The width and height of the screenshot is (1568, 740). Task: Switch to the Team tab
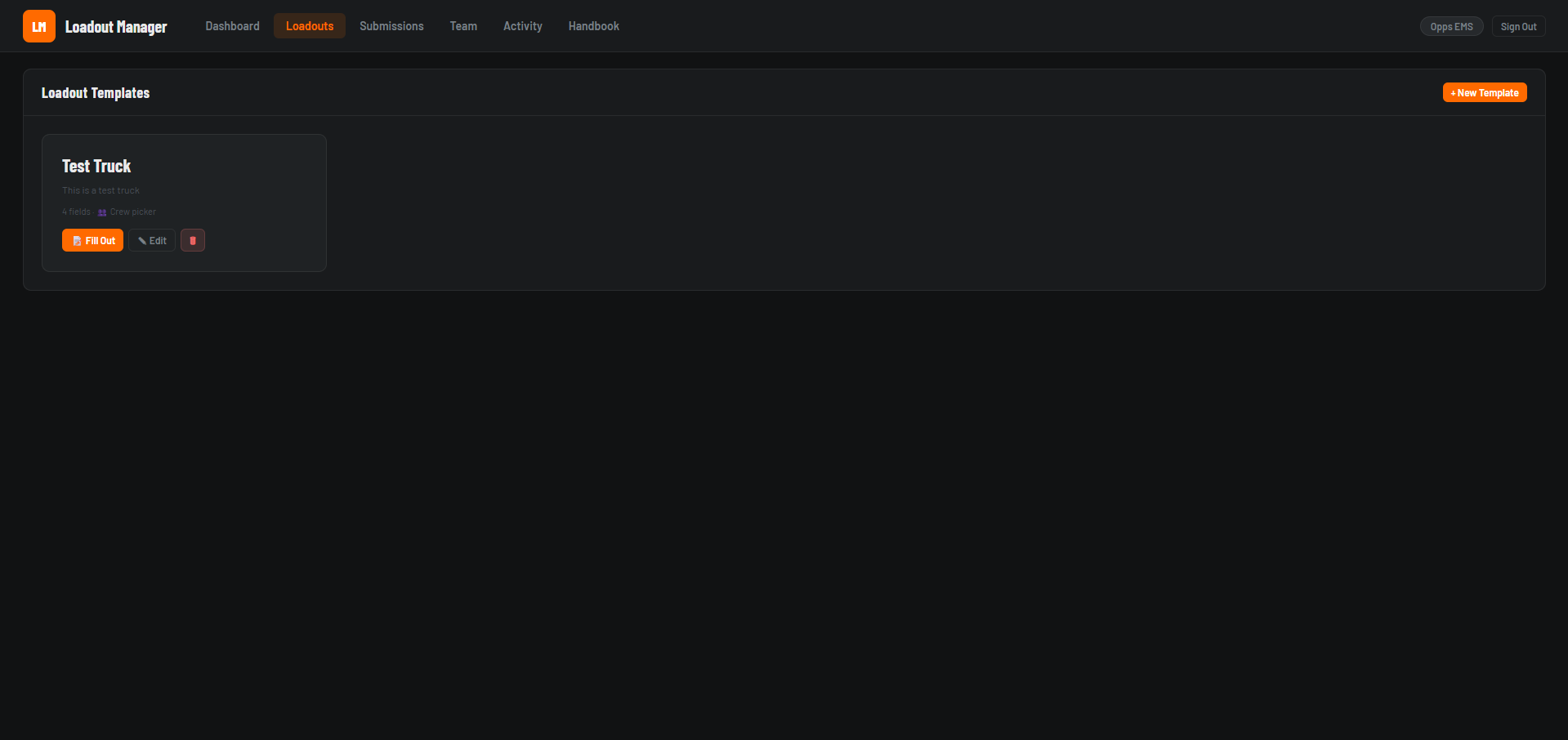463,26
